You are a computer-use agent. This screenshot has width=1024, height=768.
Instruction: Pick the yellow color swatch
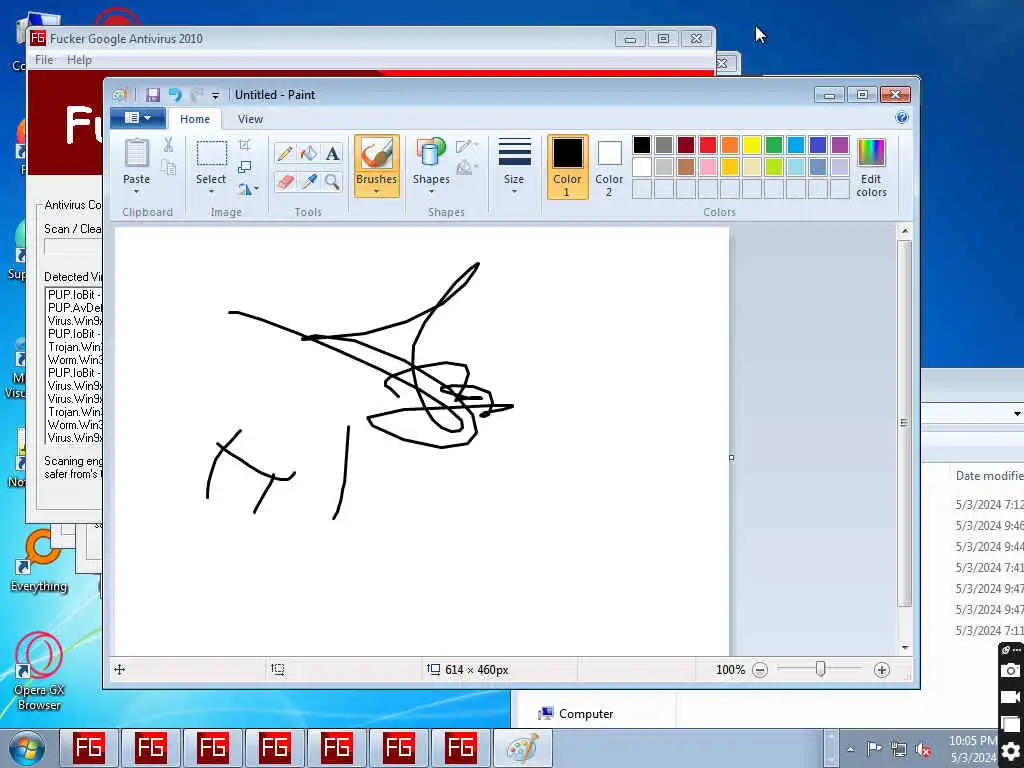tap(752, 145)
